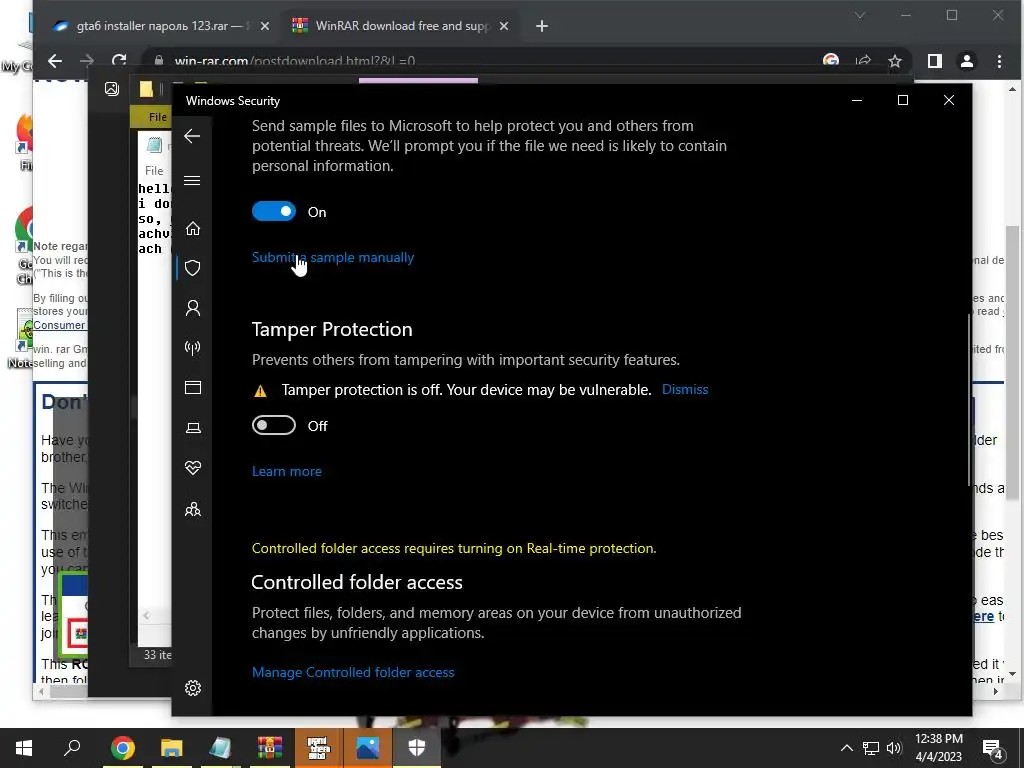Open Home in Windows Security sidebar
The image size is (1024, 768).
click(x=193, y=229)
